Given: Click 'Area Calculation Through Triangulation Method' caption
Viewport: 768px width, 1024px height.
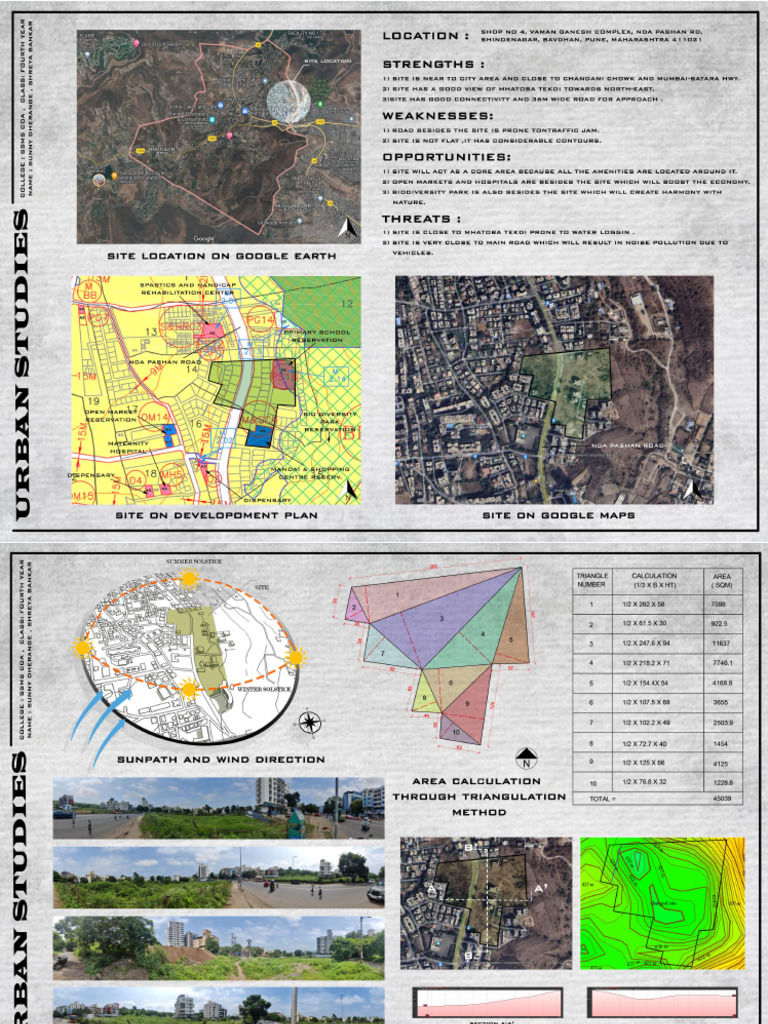Looking at the screenshot, I should (479, 797).
